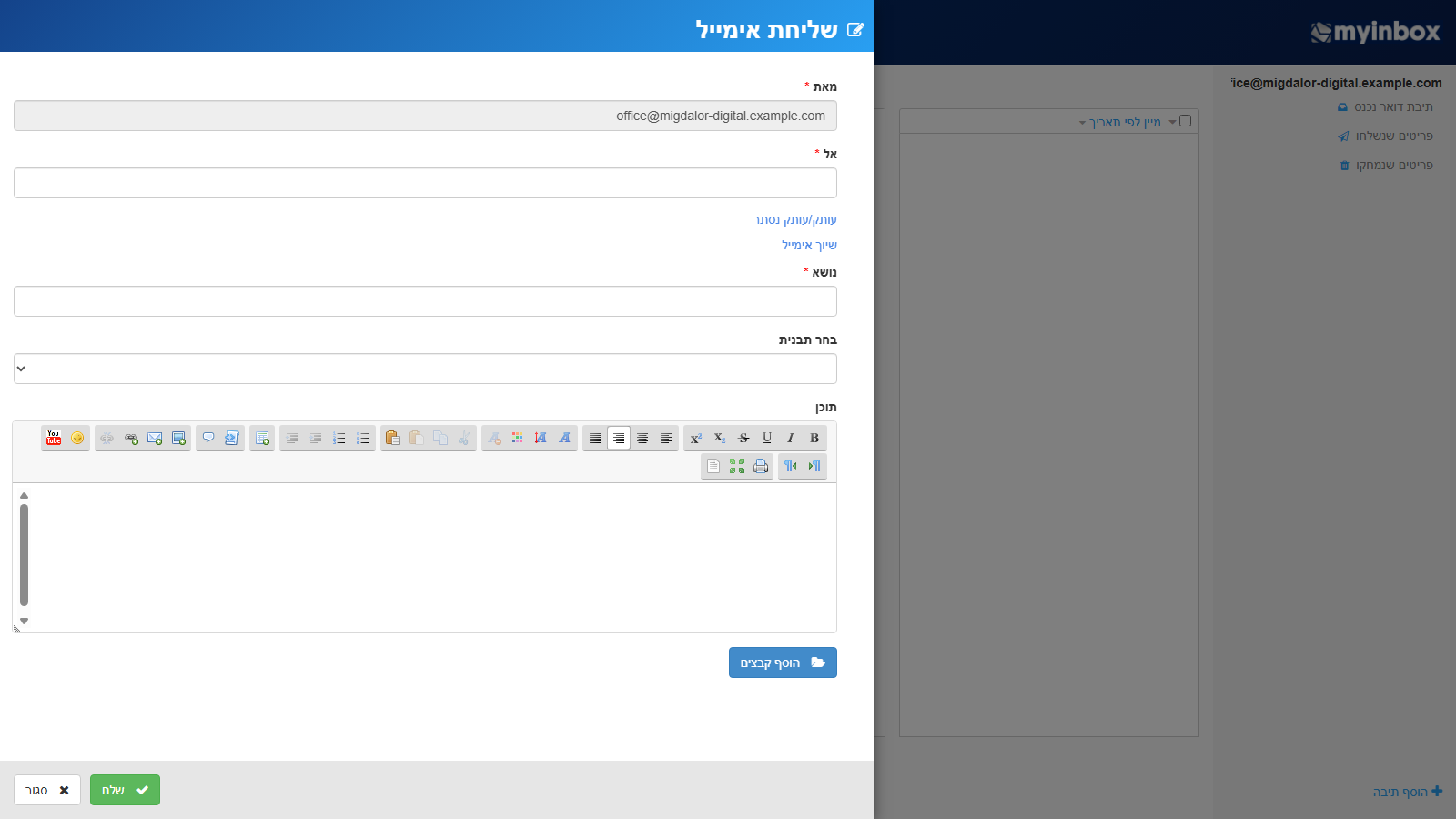Focus the נושא subject input field
The height and width of the screenshot is (819, 1456).
pyautogui.click(x=425, y=301)
